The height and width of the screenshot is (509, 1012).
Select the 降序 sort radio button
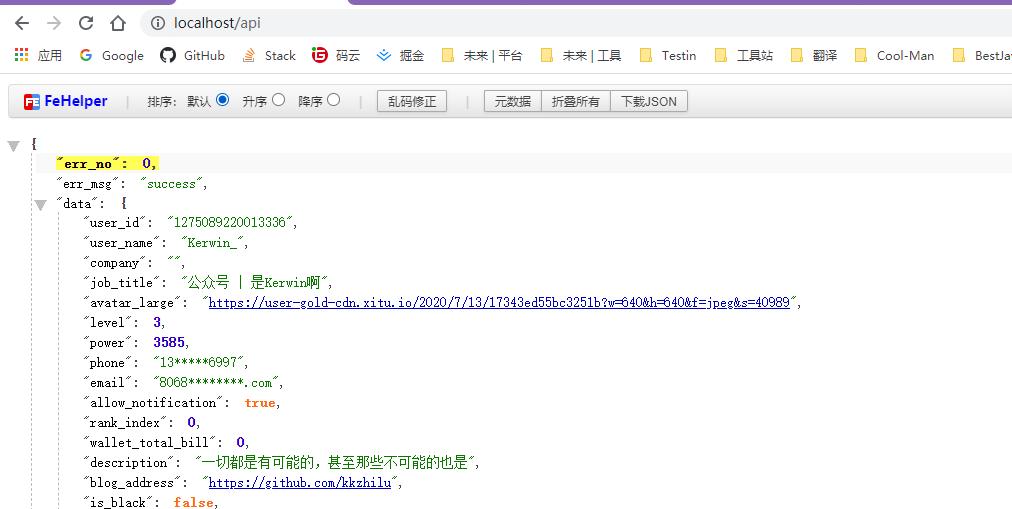(x=334, y=100)
